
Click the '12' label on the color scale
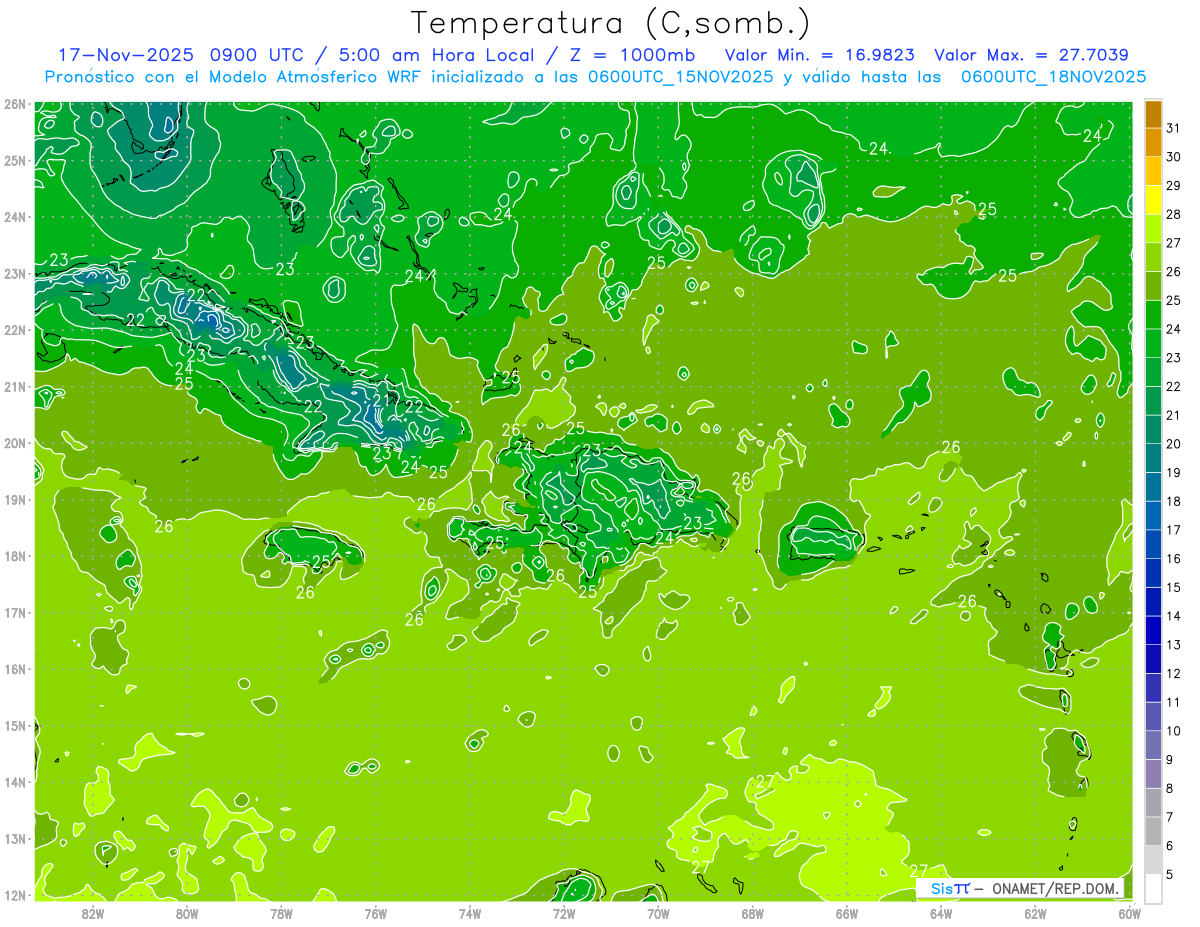pos(1173,674)
